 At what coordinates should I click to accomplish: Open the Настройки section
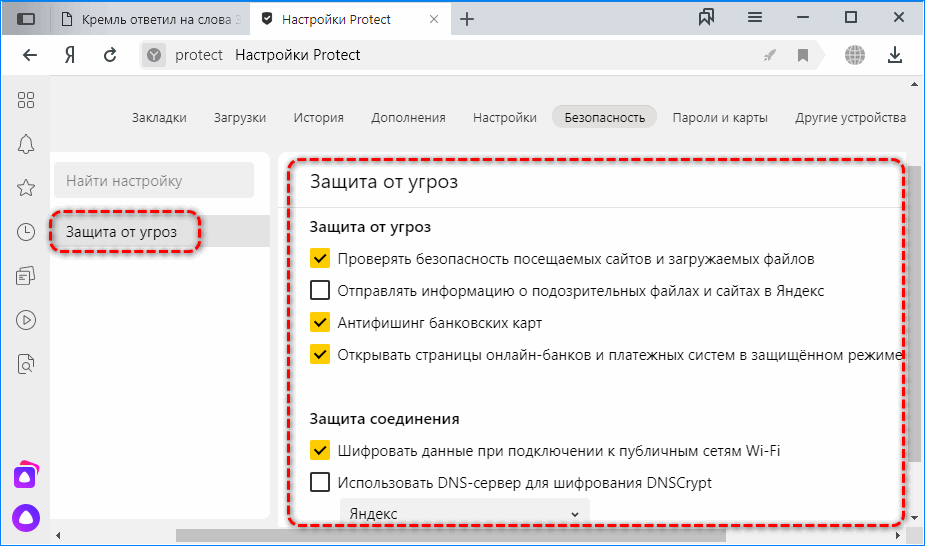(x=505, y=117)
